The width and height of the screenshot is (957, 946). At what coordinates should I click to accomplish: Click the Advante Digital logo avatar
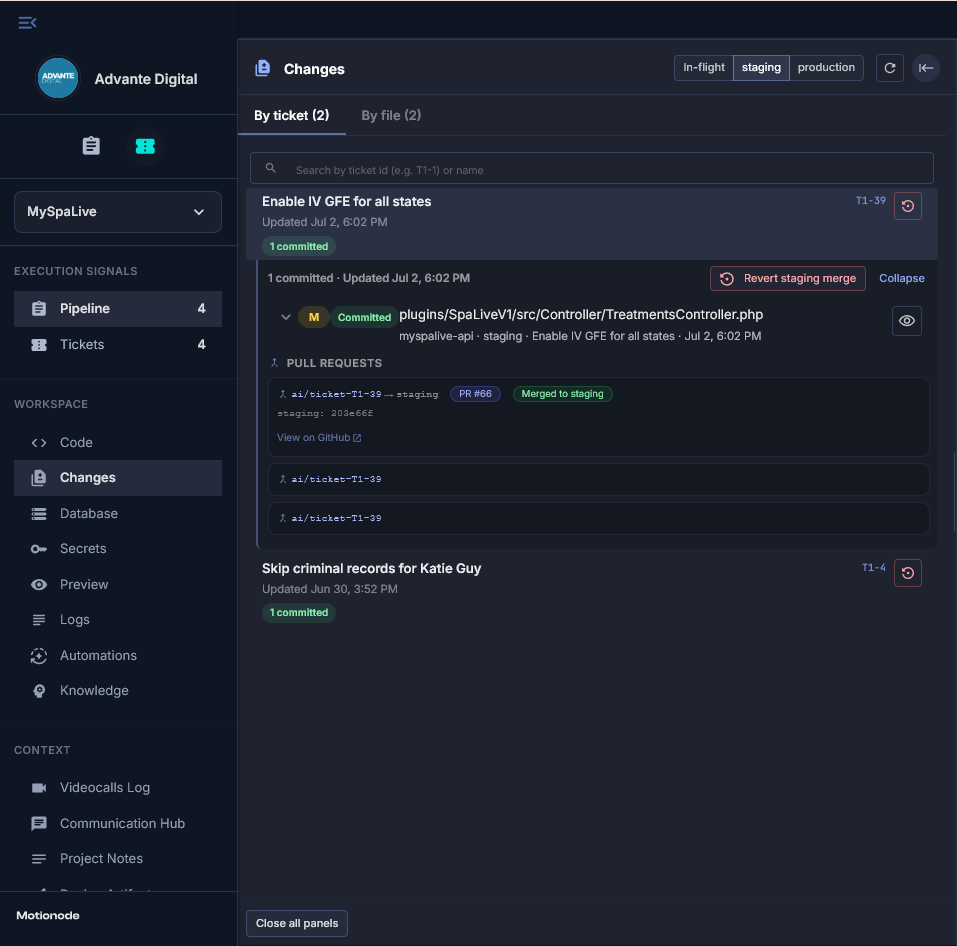tap(58, 78)
